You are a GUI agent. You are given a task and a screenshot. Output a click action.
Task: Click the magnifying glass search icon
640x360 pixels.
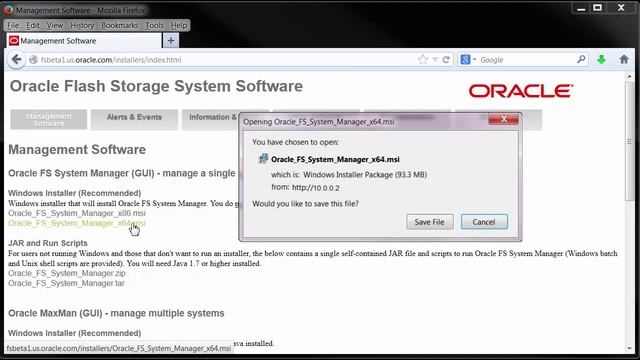click(x=581, y=59)
